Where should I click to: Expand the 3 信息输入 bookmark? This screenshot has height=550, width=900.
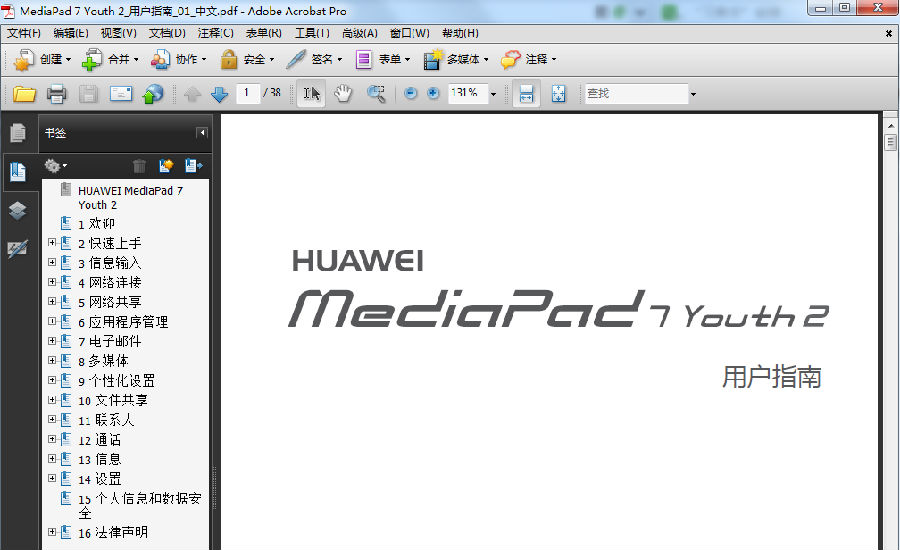[52, 262]
